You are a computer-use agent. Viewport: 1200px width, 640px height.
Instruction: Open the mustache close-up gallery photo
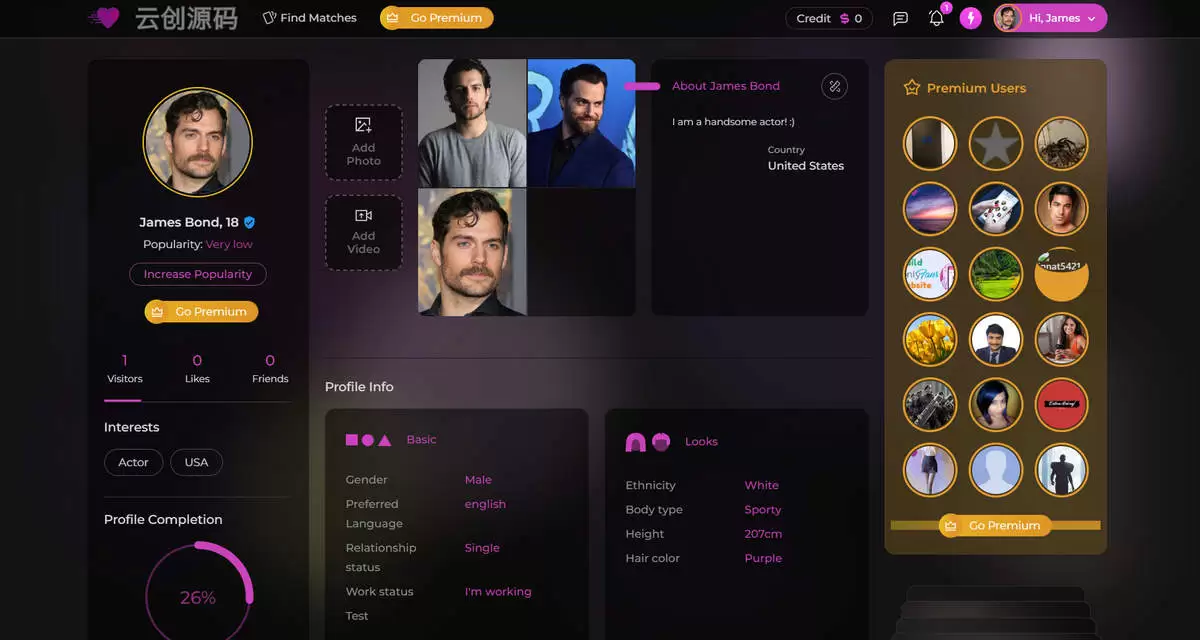coord(472,252)
